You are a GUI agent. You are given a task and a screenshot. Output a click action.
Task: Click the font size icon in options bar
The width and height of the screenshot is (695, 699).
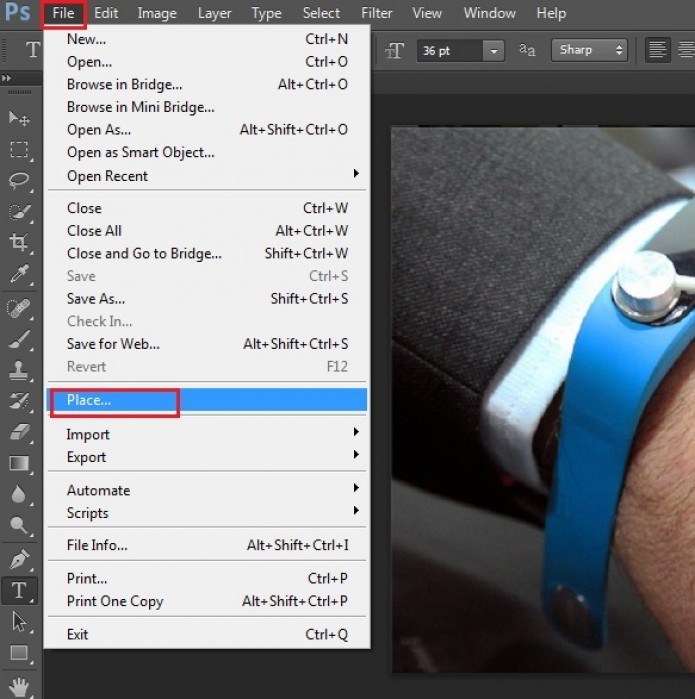[x=395, y=51]
